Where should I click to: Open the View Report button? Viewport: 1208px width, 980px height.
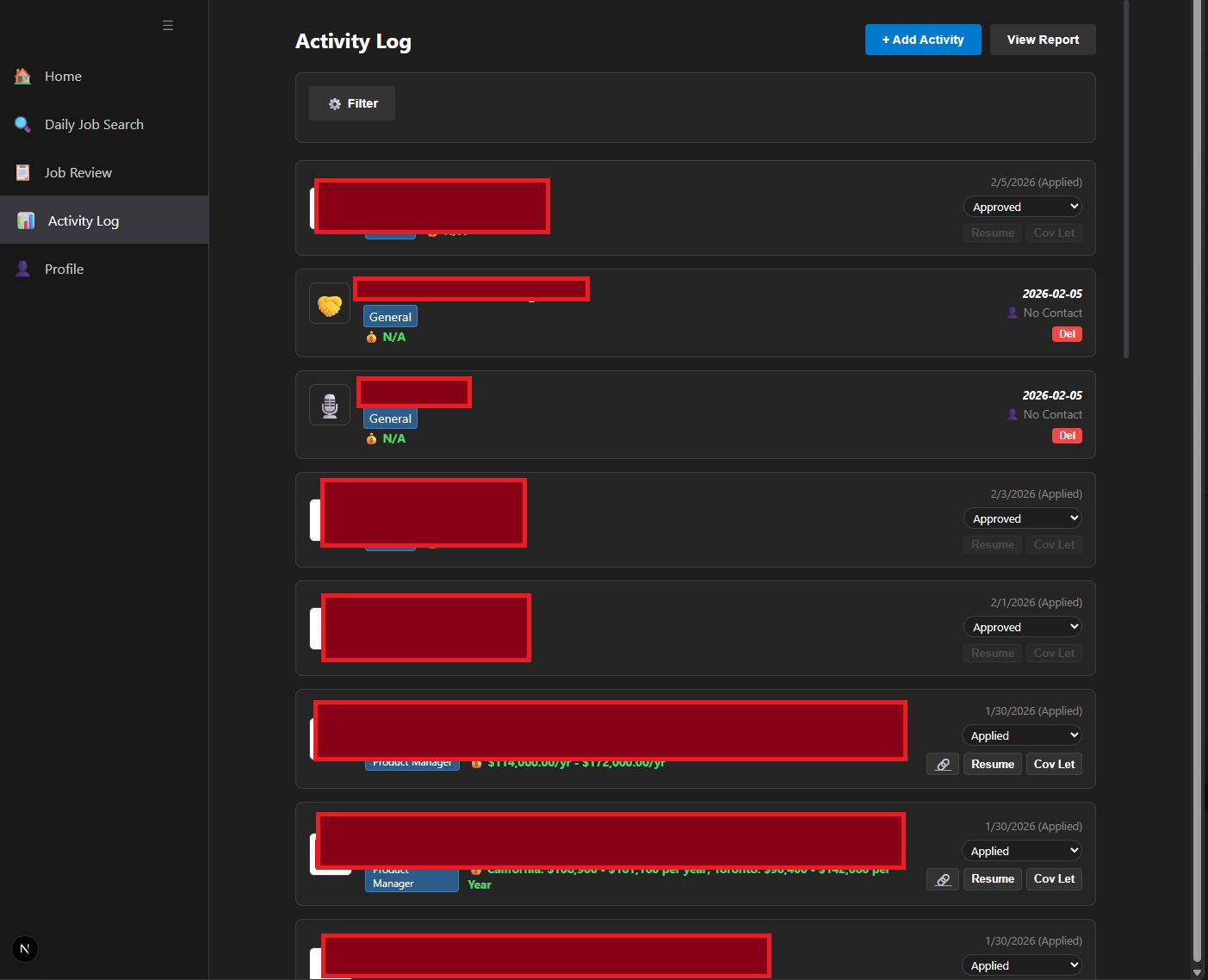click(x=1043, y=40)
